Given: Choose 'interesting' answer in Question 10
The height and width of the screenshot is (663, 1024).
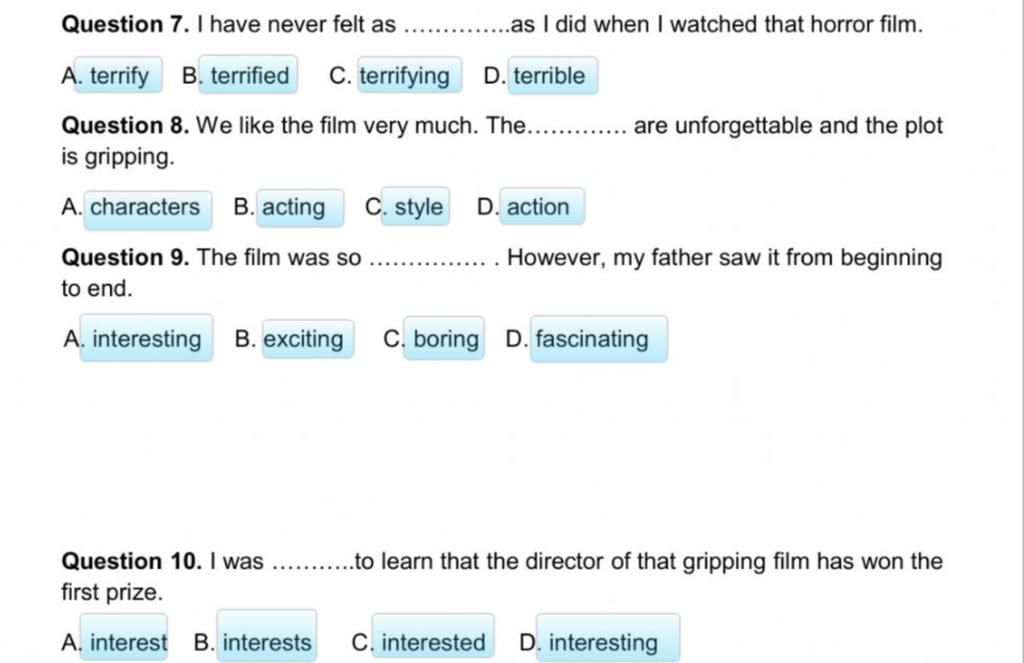Looking at the screenshot, I should 608,638.
